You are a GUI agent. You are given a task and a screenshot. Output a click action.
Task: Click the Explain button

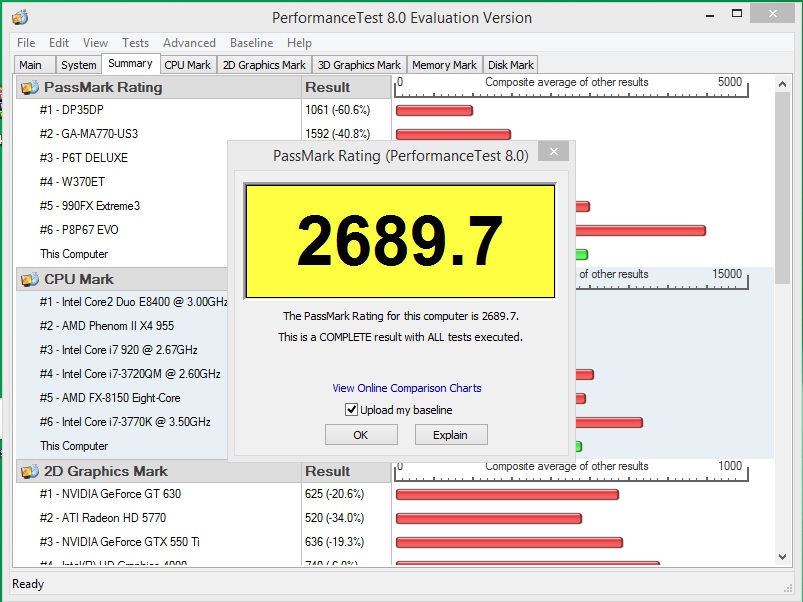click(450, 435)
